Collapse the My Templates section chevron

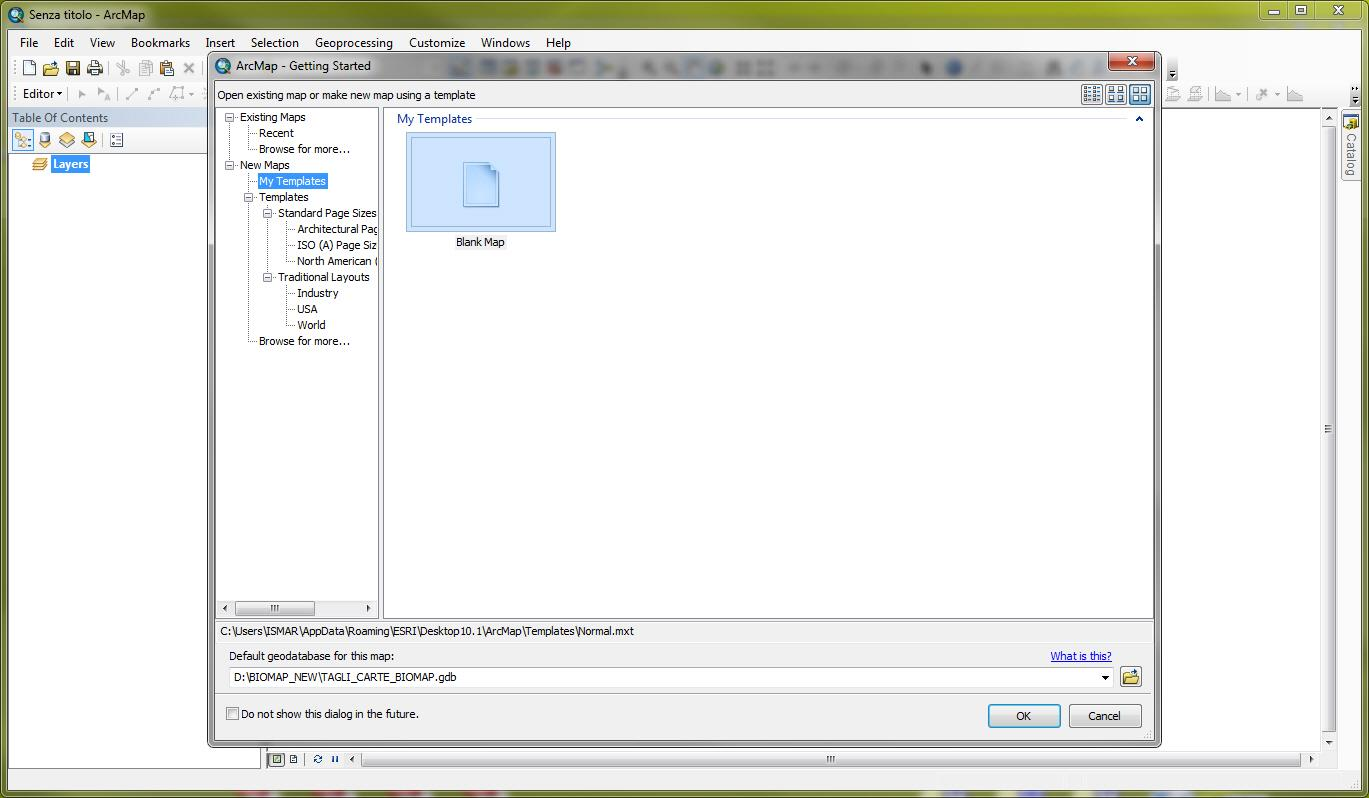(1139, 119)
